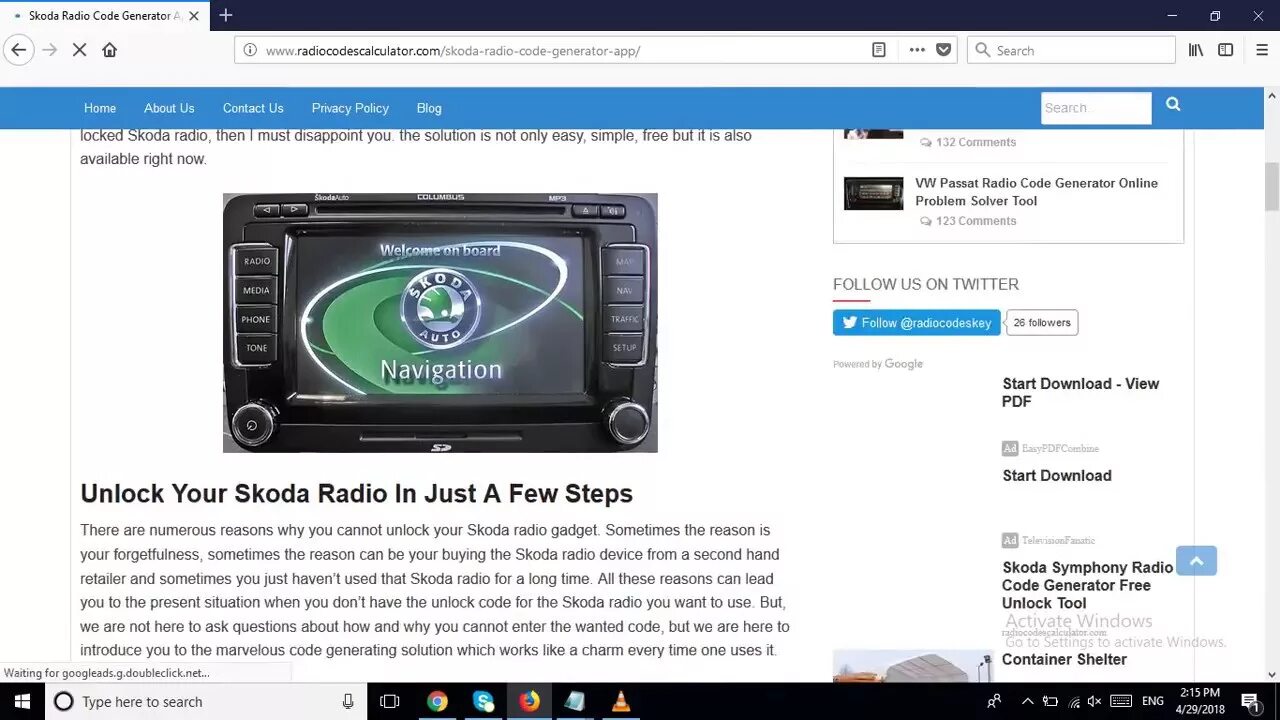Click scrollbar down arrow
The height and width of the screenshot is (720, 1280).
(1272, 674)
